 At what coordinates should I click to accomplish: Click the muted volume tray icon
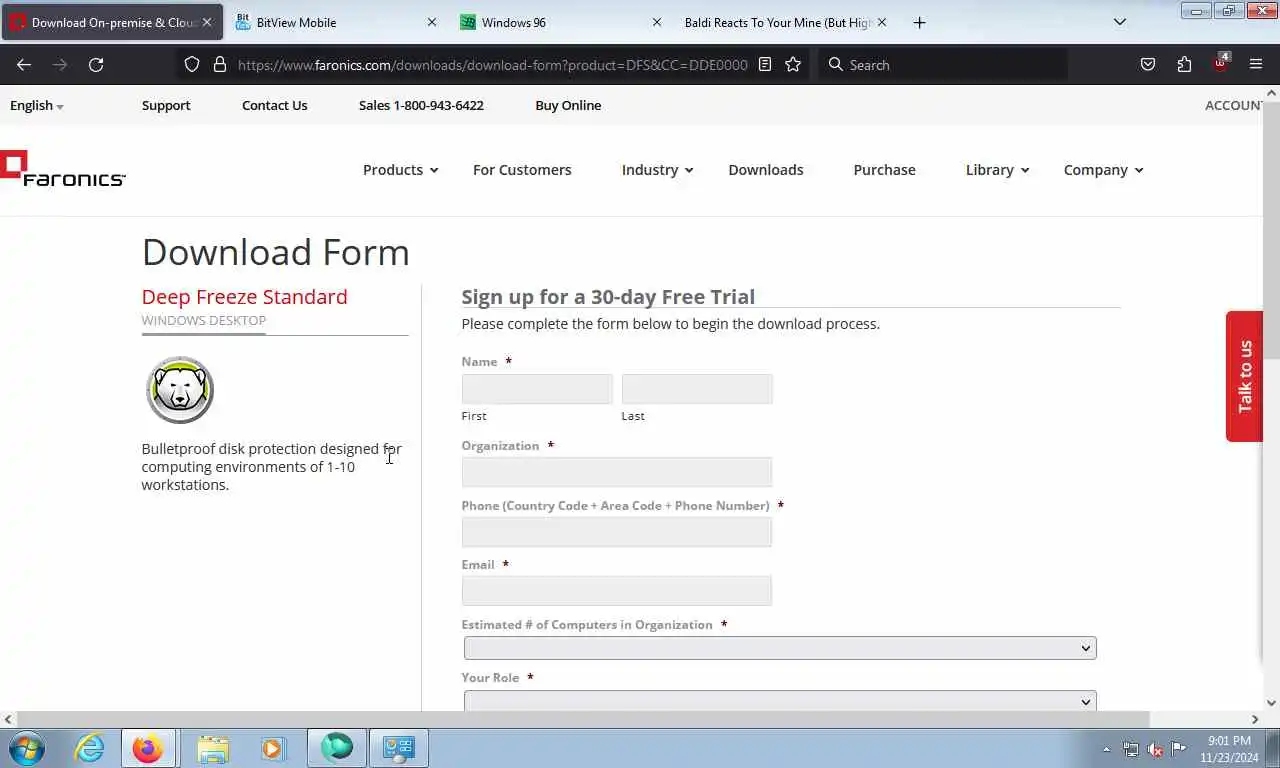(1155, 749)
